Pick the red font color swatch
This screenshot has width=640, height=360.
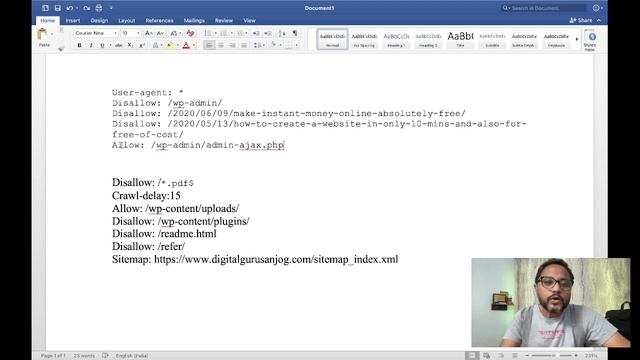click(x=186, y=45)
